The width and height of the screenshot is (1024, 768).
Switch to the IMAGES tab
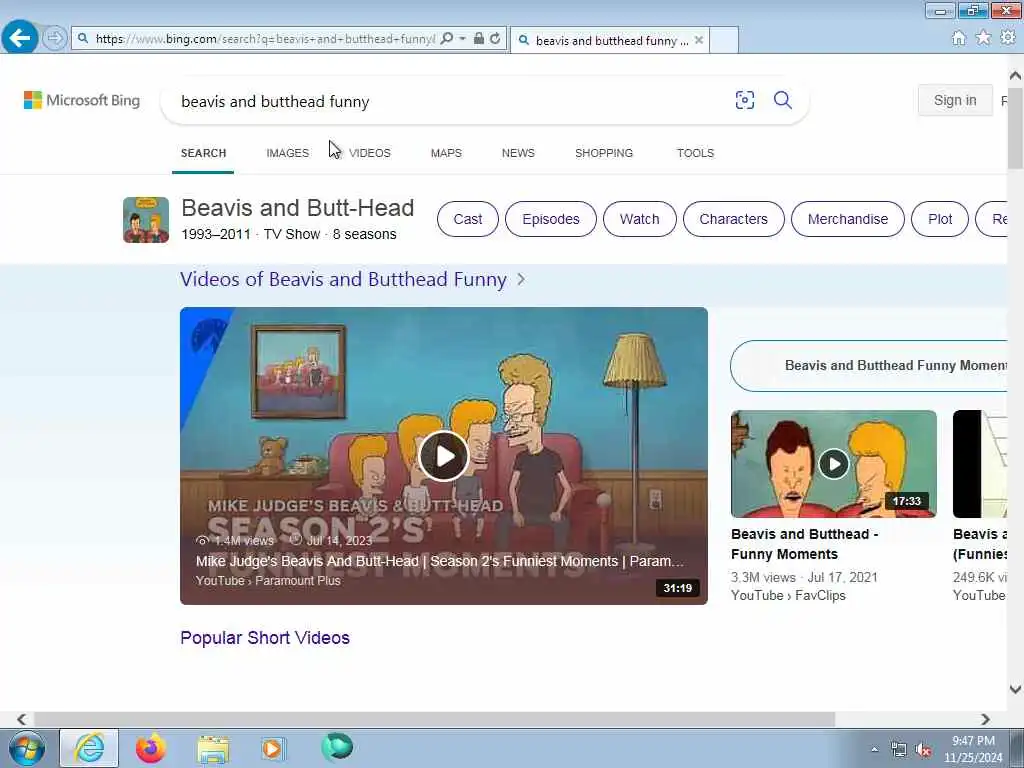287,153
